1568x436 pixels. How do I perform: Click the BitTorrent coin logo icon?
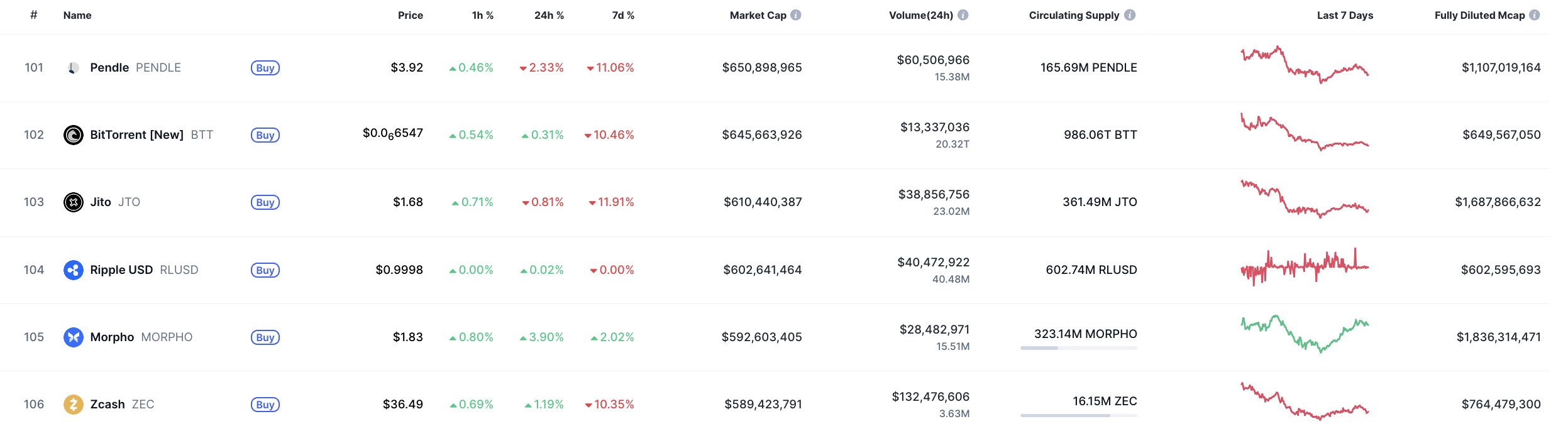pos(74,135)
